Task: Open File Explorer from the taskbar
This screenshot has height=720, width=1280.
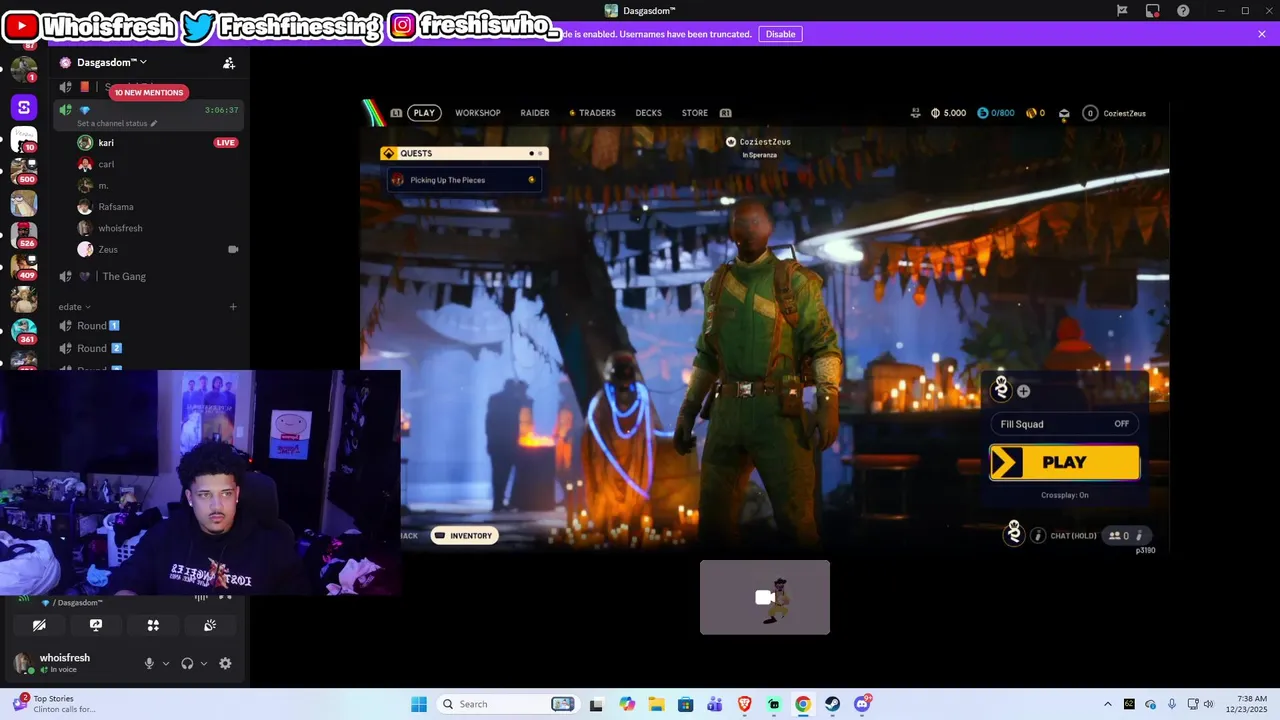Action: [x=656, y=704]
